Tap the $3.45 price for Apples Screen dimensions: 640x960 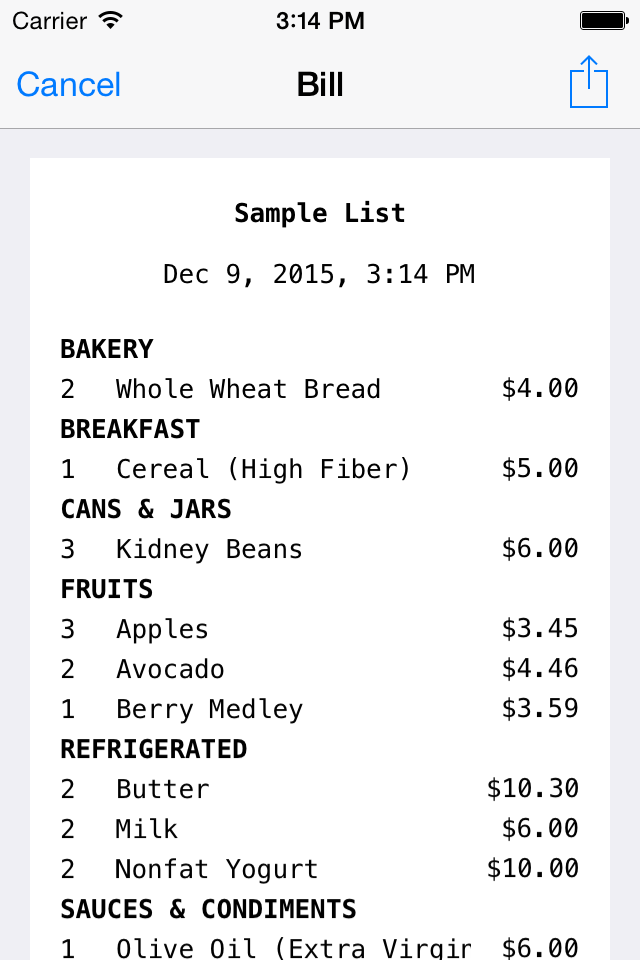tap(540, 629)
